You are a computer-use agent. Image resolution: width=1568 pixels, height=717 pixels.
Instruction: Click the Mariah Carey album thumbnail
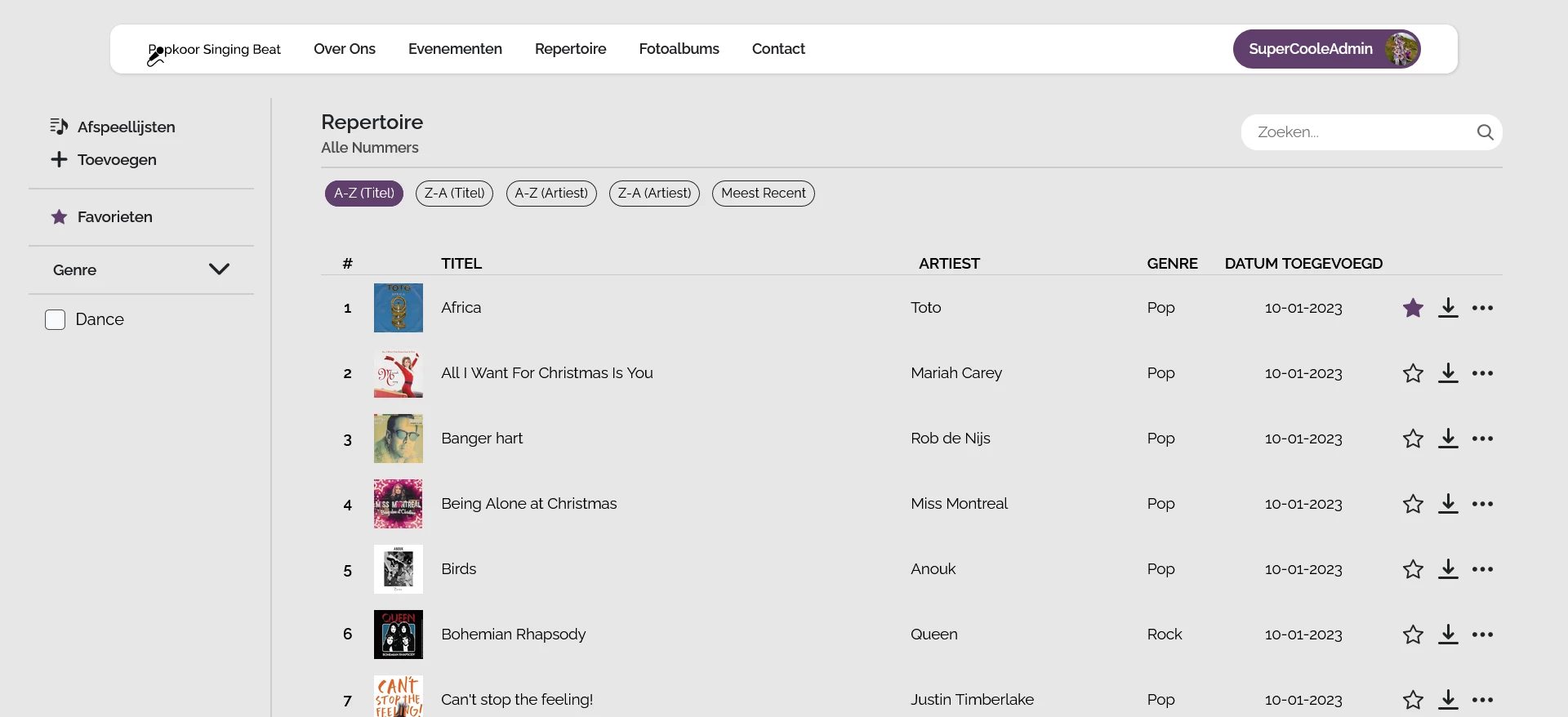(399, 373)
